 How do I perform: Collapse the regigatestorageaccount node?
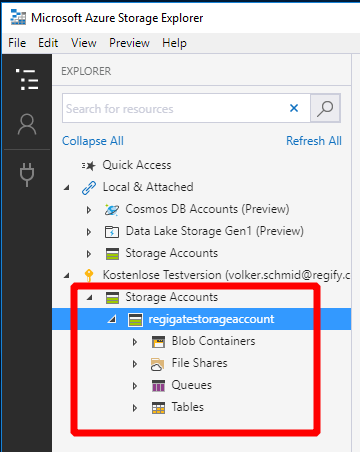(x=112, y=319)
